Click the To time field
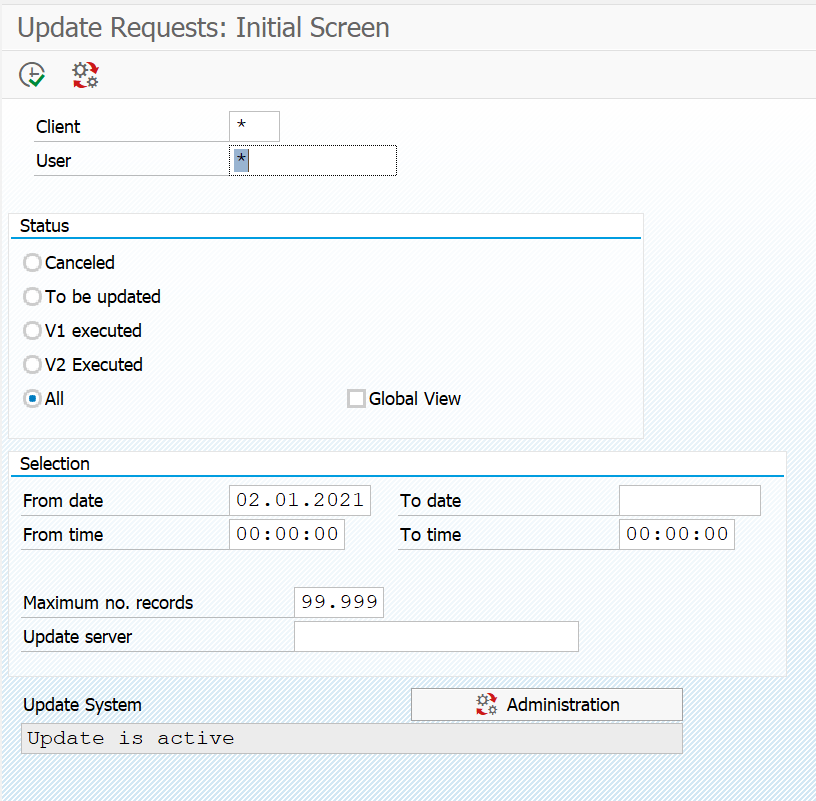 click(677, 534)
